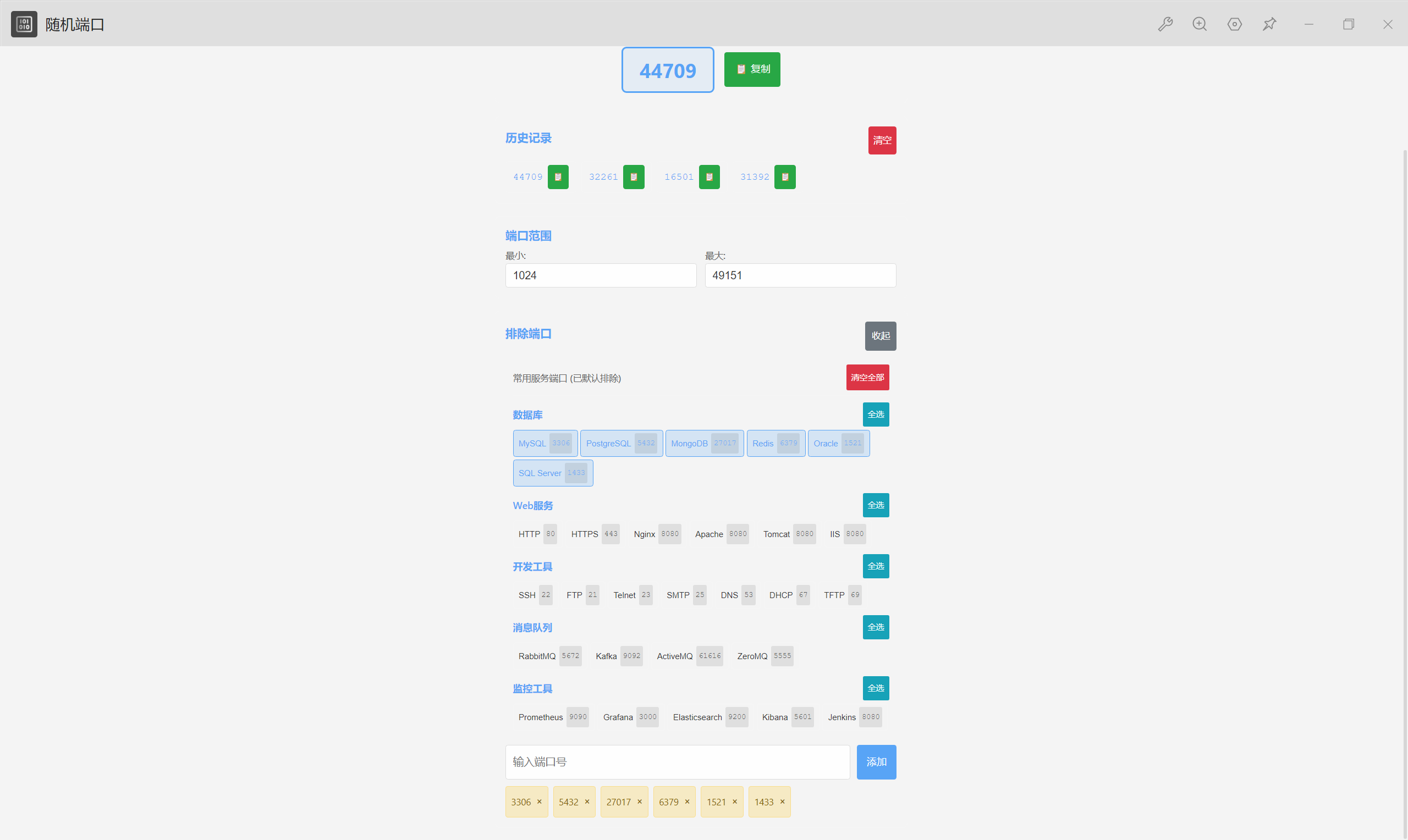Click the green 复制 copy button

(752, 69)
